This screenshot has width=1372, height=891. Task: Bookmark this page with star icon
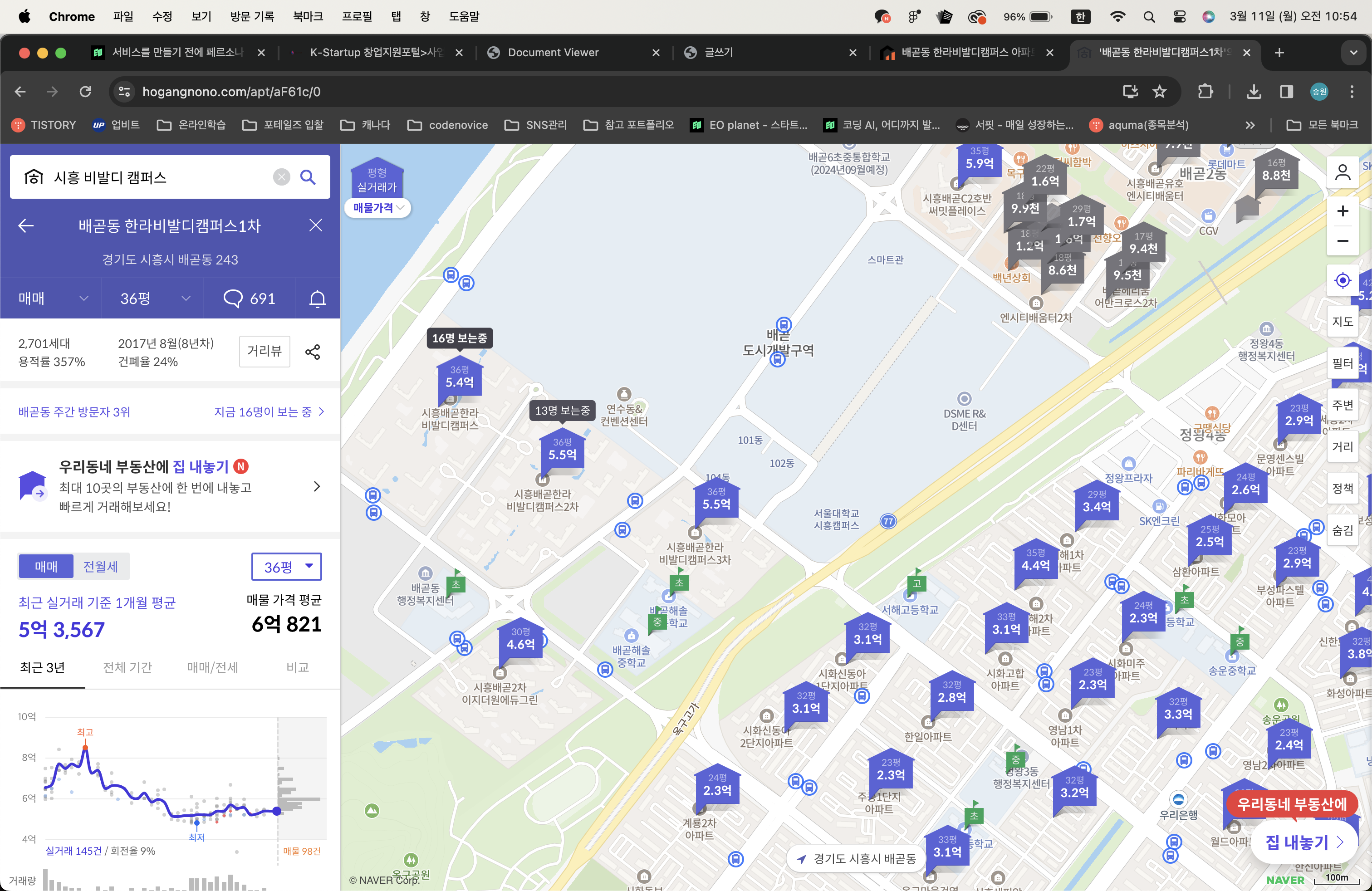point(1159,92)
